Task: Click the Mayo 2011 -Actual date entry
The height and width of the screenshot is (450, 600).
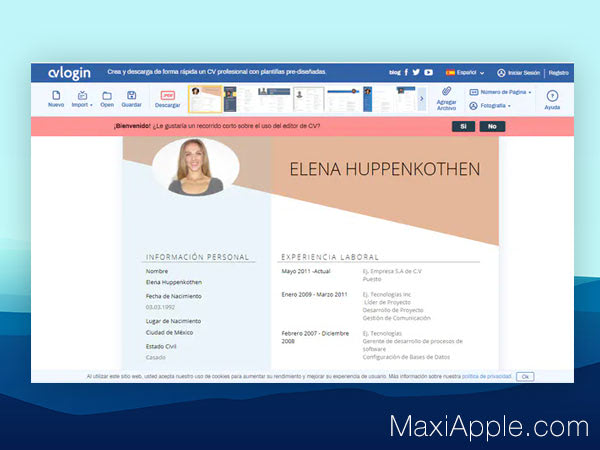Action: [306, 271]
